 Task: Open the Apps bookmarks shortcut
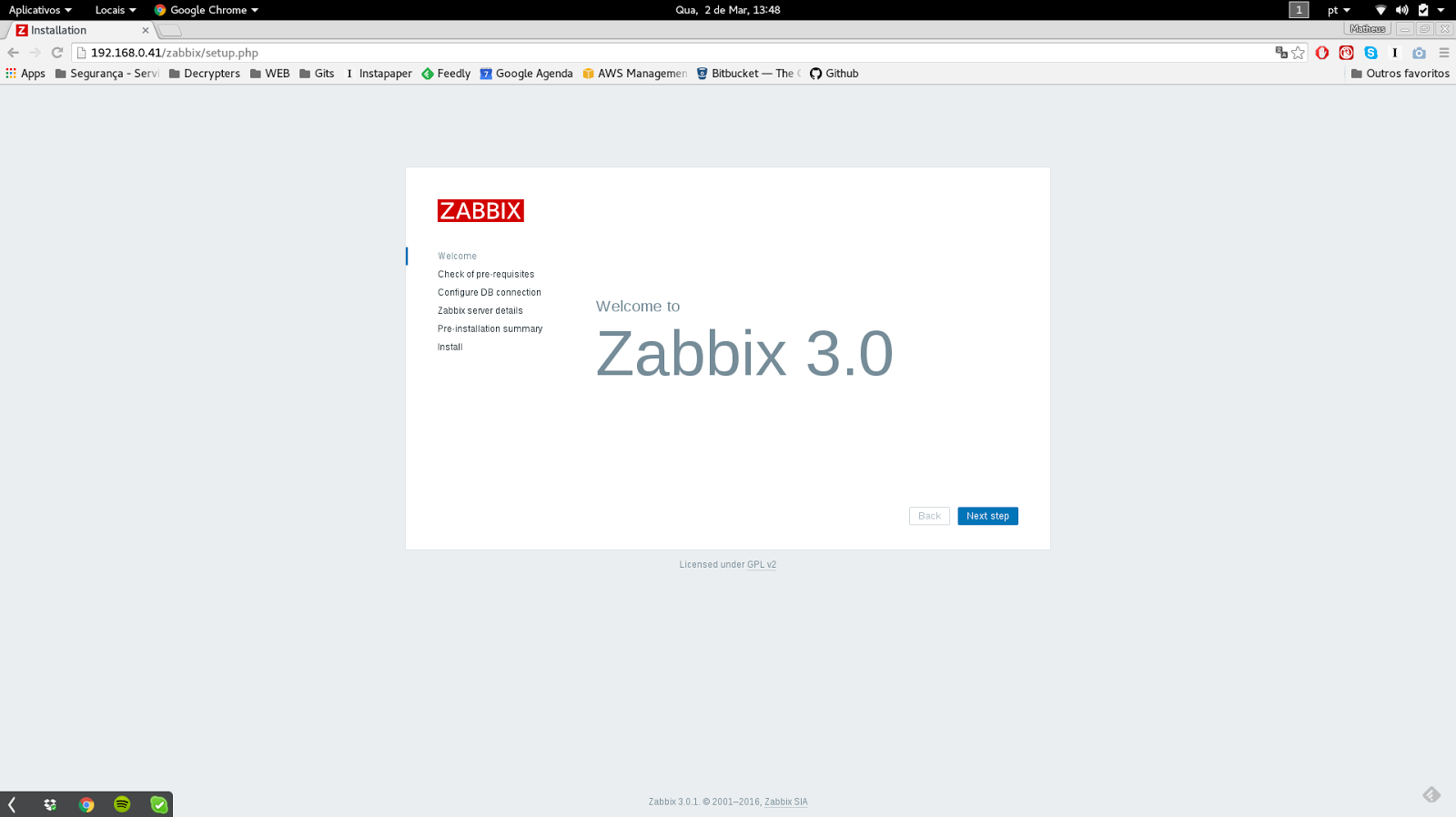(x=25, y=74)
